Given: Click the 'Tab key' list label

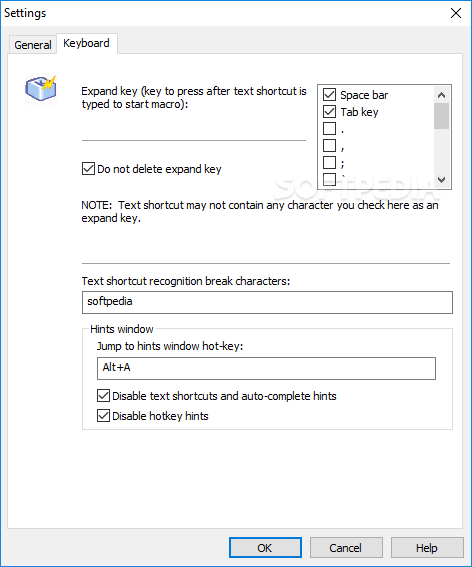Looking at the screenshot, I should coord(359,112).
